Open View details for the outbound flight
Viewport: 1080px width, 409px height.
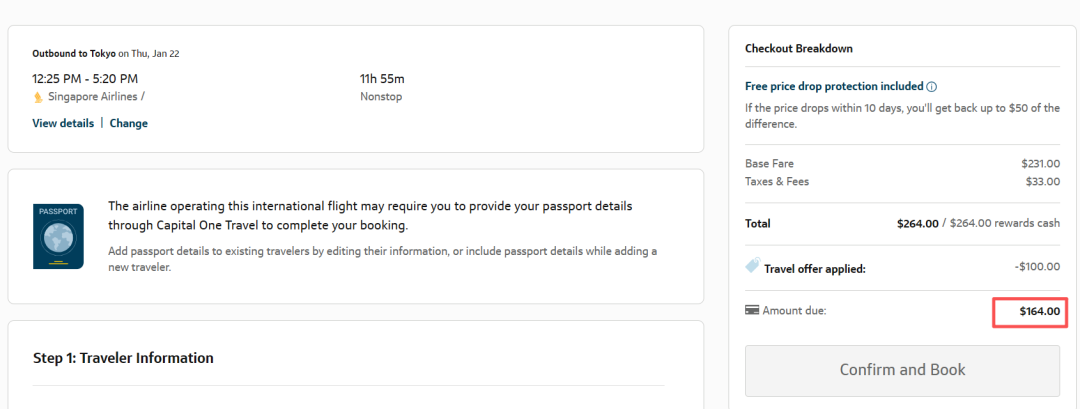click(x=63, y=123)
